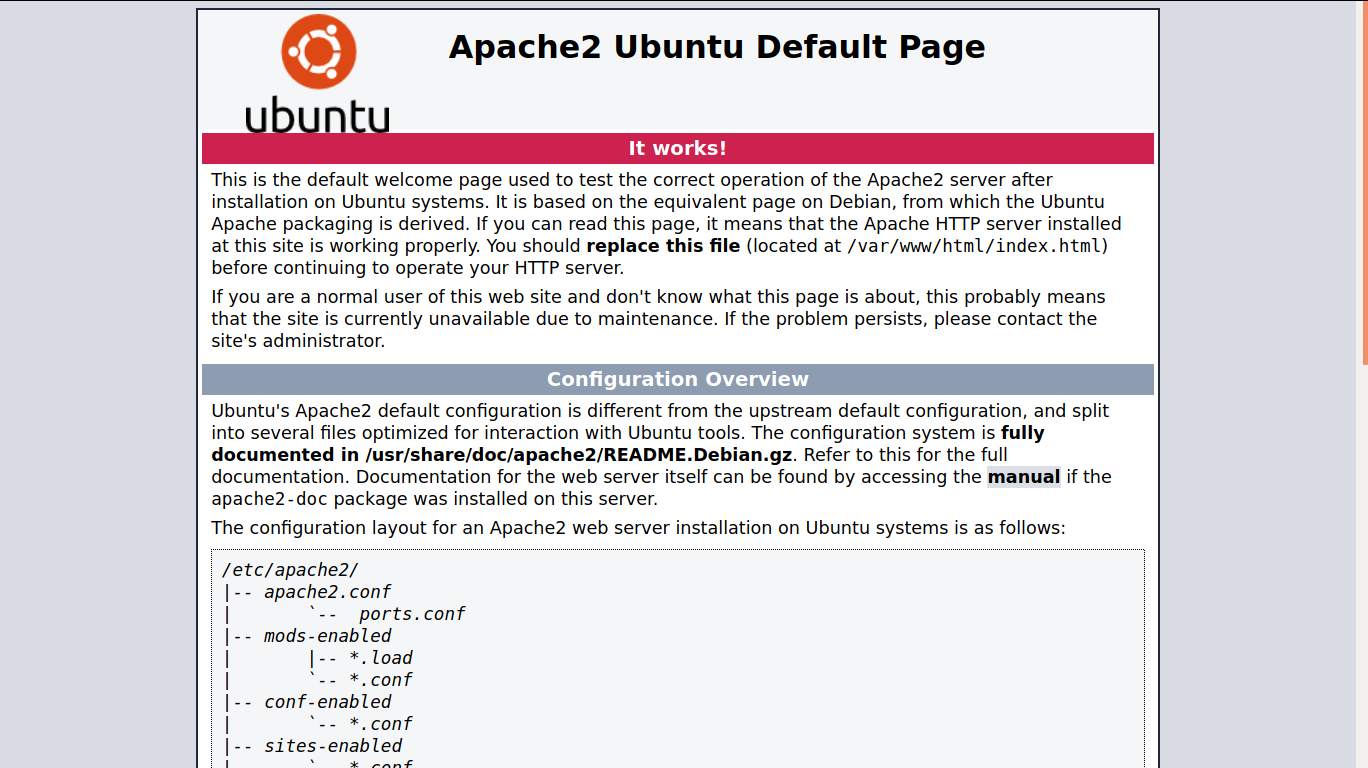Select the "/var/www/html/index.html" file path
The image size is (1368, 768).
[x=974, y=246]
